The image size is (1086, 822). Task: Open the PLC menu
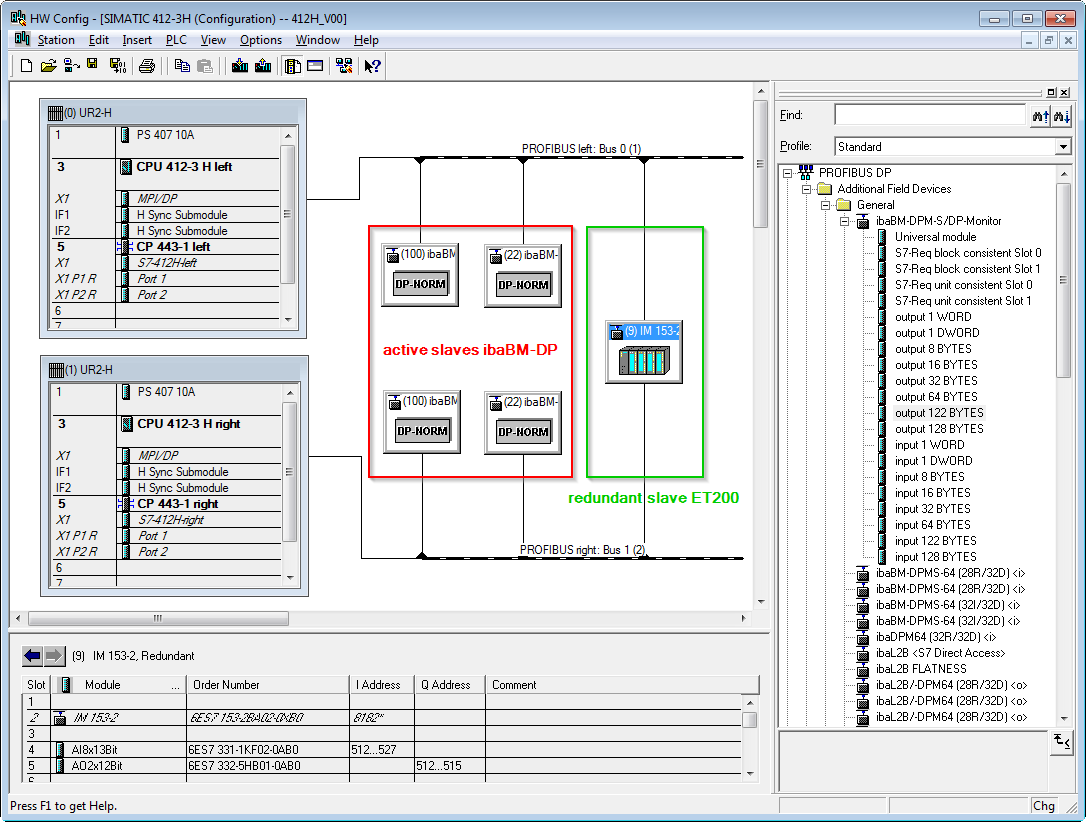[176, 40]
